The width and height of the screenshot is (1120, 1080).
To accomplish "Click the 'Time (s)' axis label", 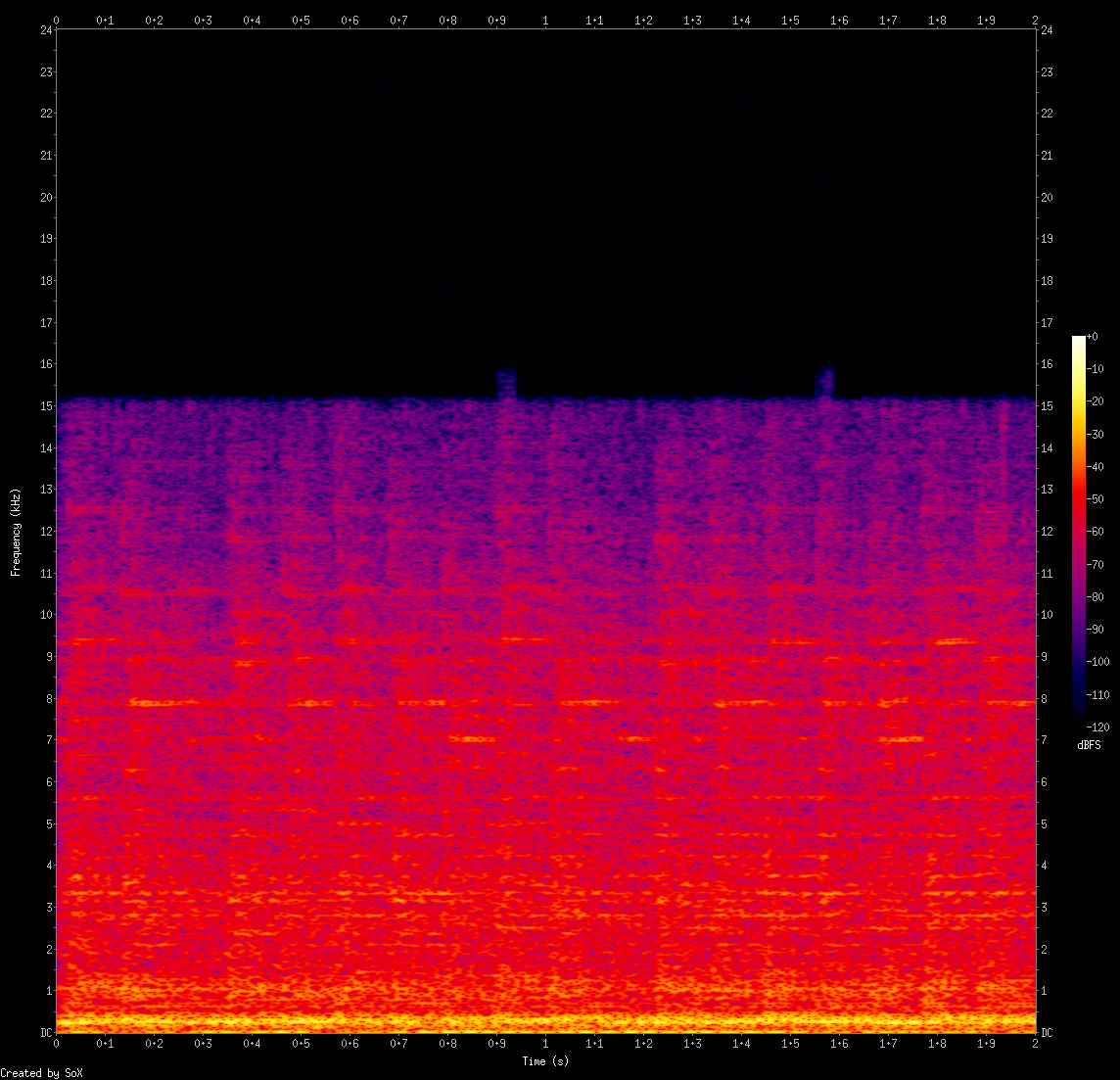I will (545, 1061).
